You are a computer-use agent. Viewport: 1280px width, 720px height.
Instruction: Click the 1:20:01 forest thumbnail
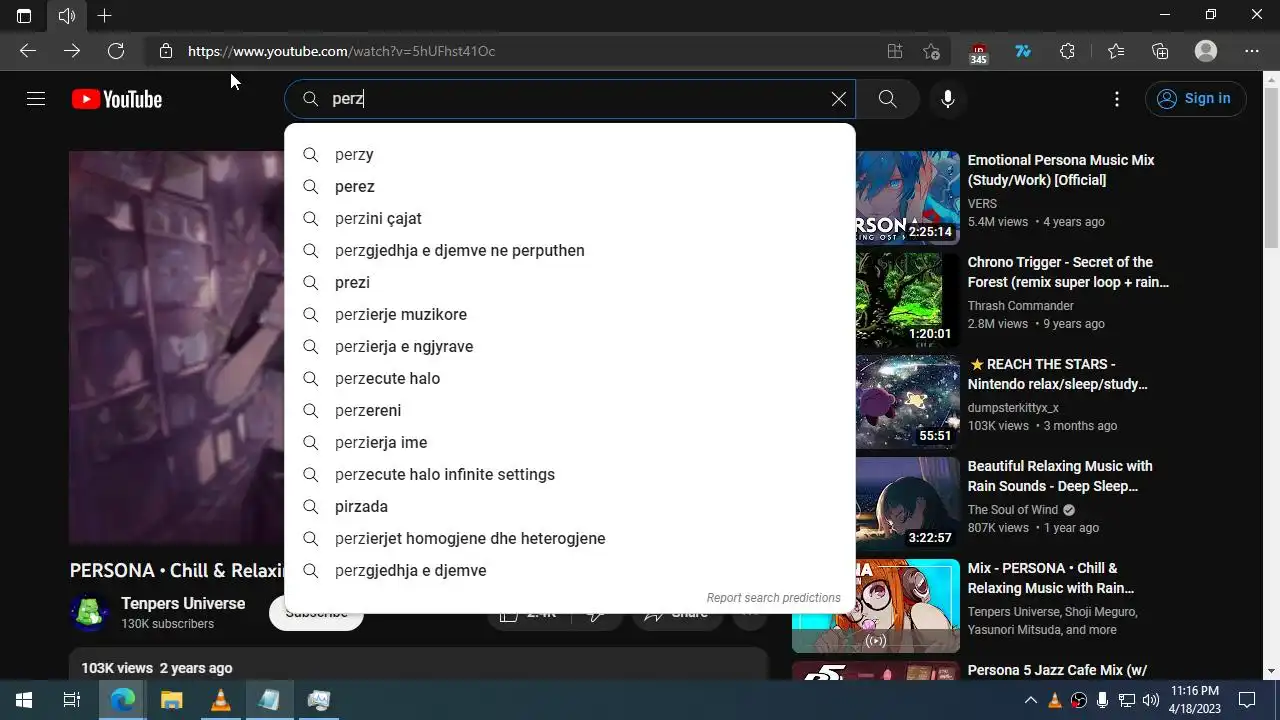[907, 300]
